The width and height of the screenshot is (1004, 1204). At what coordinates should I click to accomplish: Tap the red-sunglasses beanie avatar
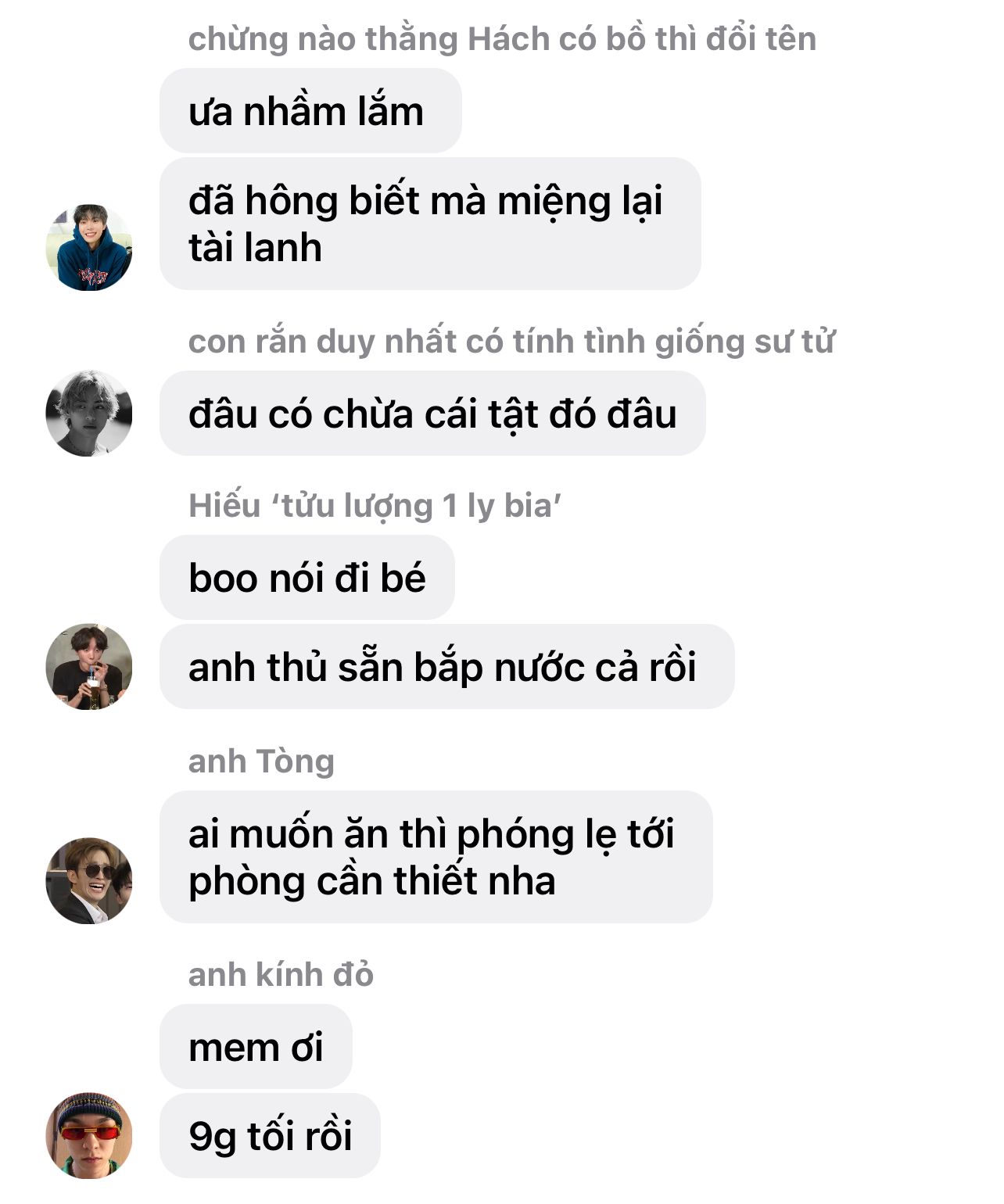pyautogui.click(x=89, y=1136)
